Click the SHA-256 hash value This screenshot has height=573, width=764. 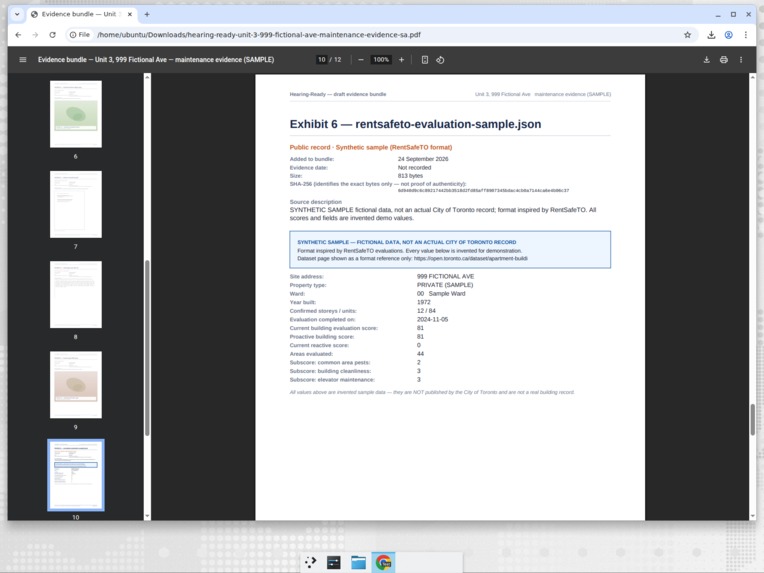pyautogui.click(x=483, y=191)
